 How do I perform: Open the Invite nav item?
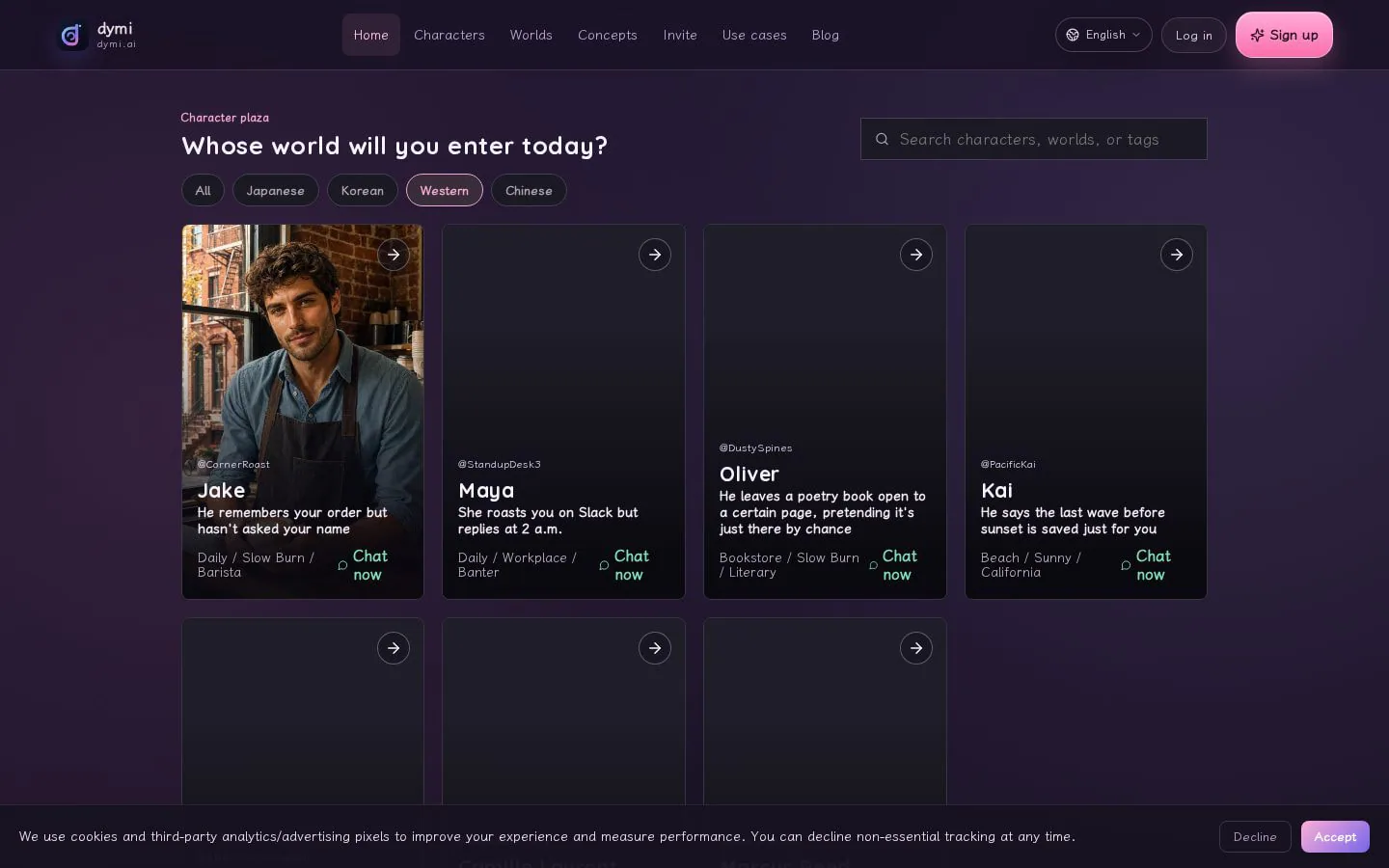680,35
